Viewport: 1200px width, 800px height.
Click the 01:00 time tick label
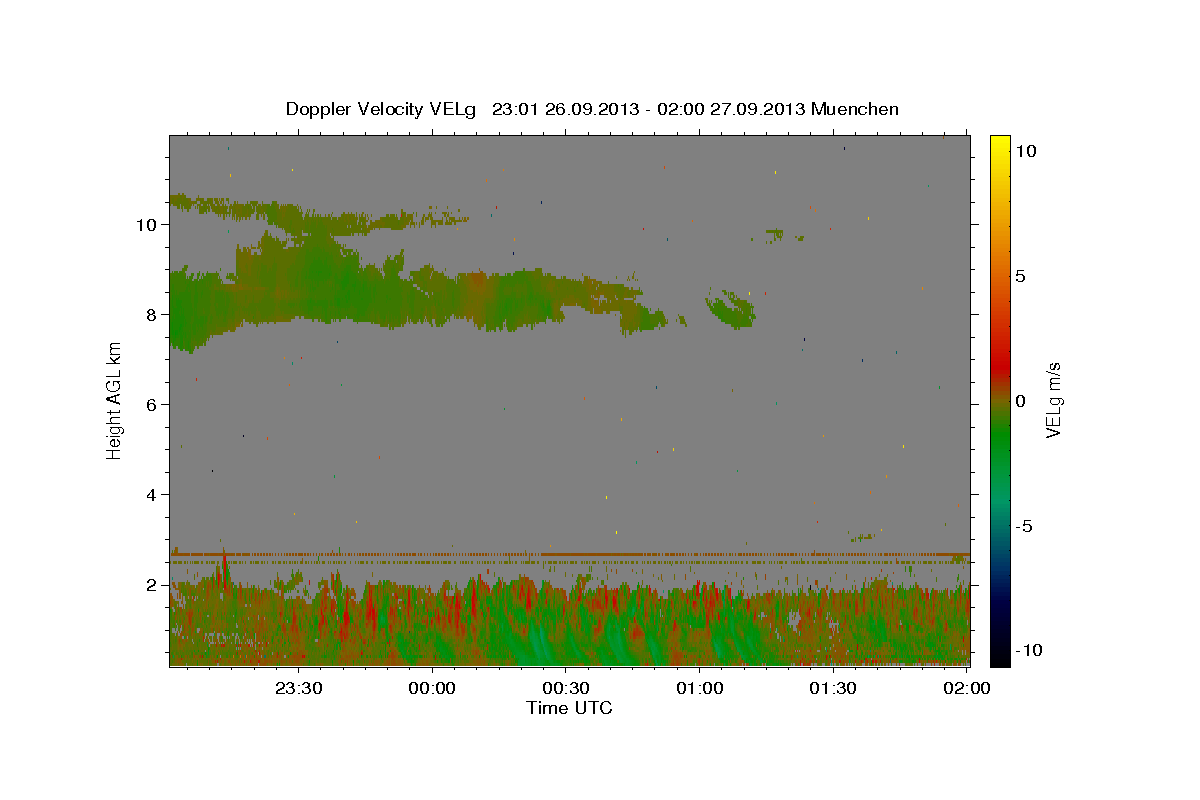click(700, 688)
